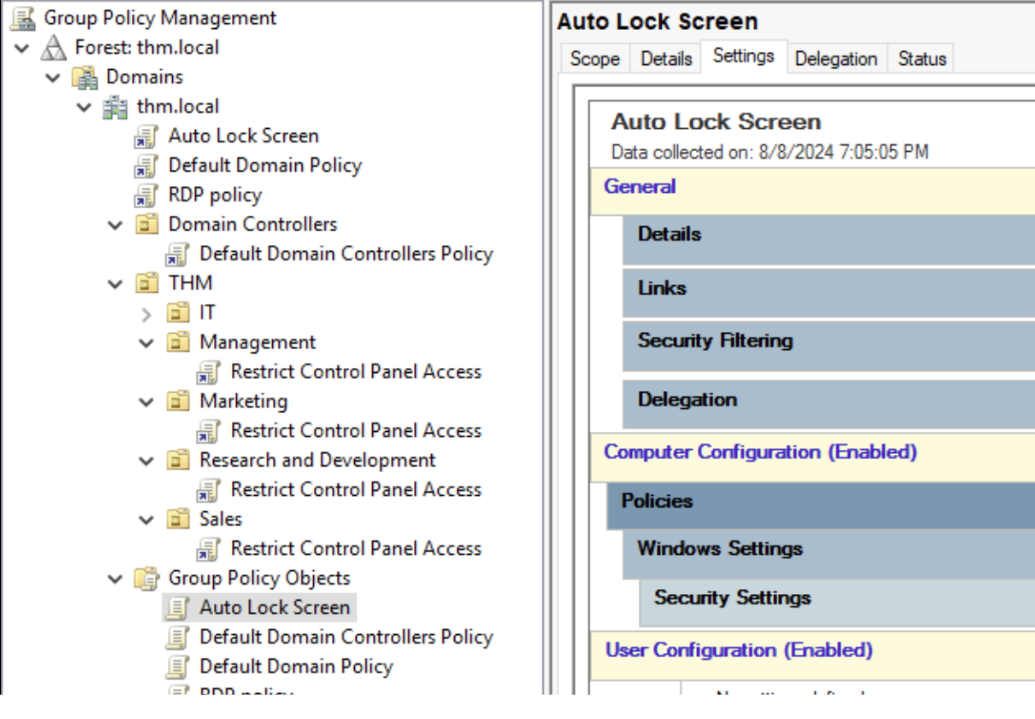Image resolution: width=1035 pixels, height=719 pixels.
Task: Collapse the Group Policy Objects node
Action: [116, 578]
